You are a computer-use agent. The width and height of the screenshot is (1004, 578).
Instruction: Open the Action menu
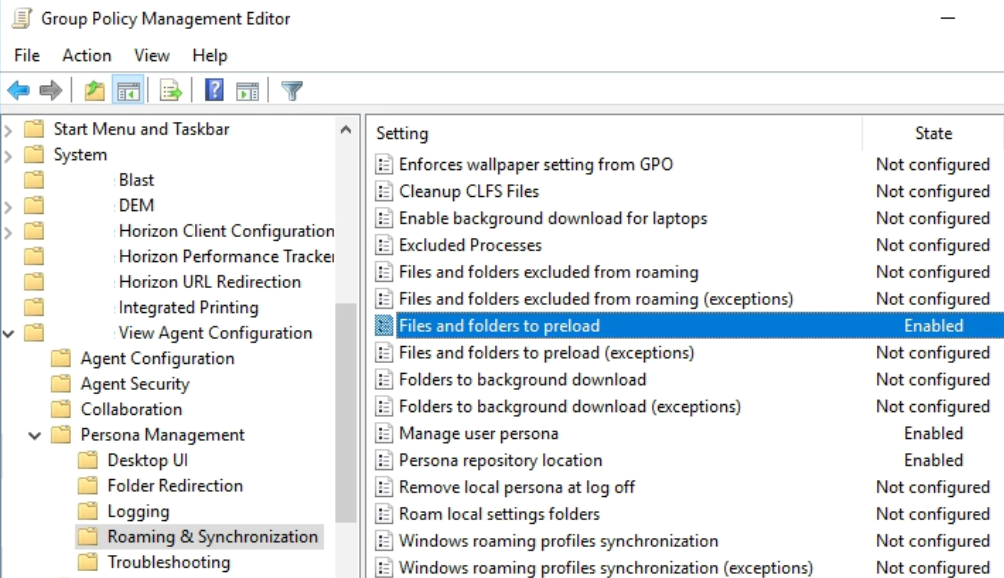point(86,55)
